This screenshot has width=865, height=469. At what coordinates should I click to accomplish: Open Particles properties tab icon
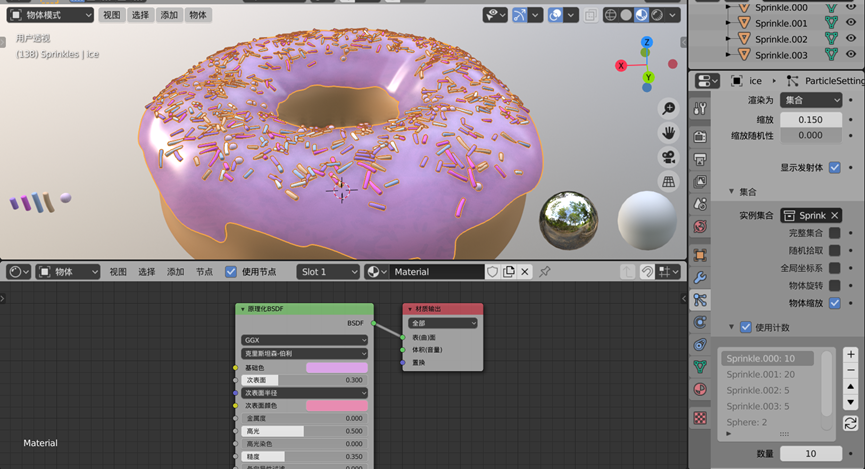coord(700,300)
